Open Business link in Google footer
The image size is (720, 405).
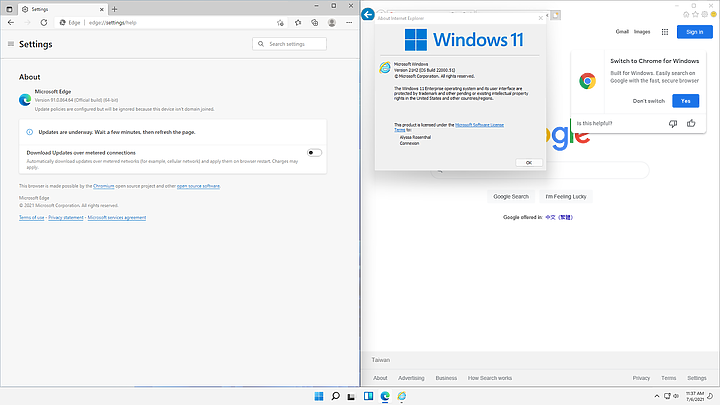446,378
